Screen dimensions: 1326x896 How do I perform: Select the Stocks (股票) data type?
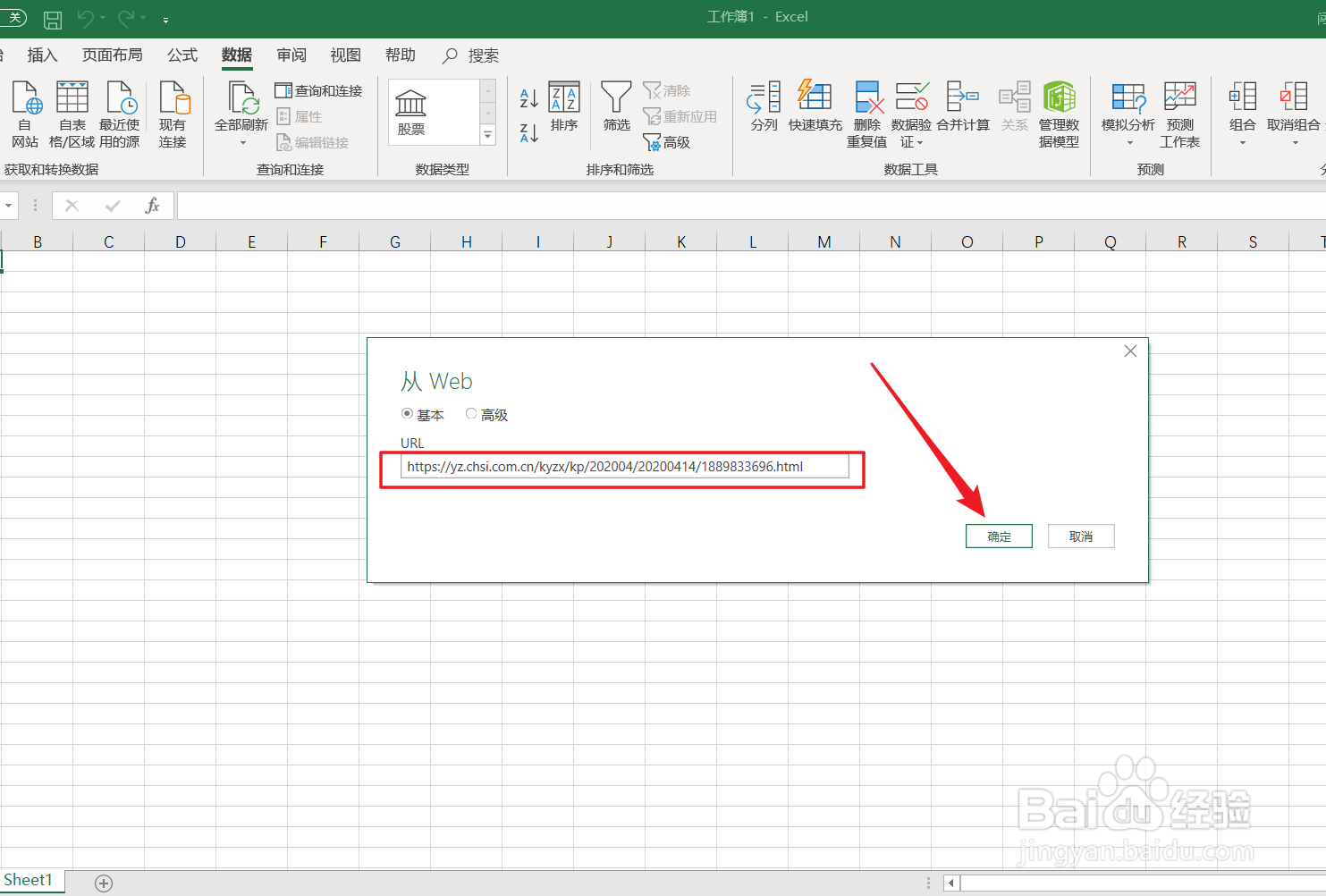[x=411, y=113]
